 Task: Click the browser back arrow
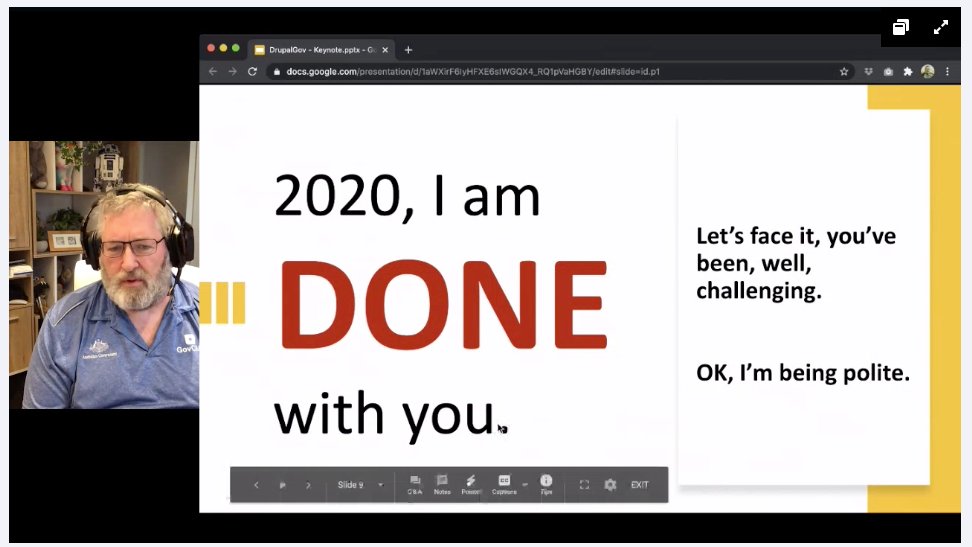[213, 71]
